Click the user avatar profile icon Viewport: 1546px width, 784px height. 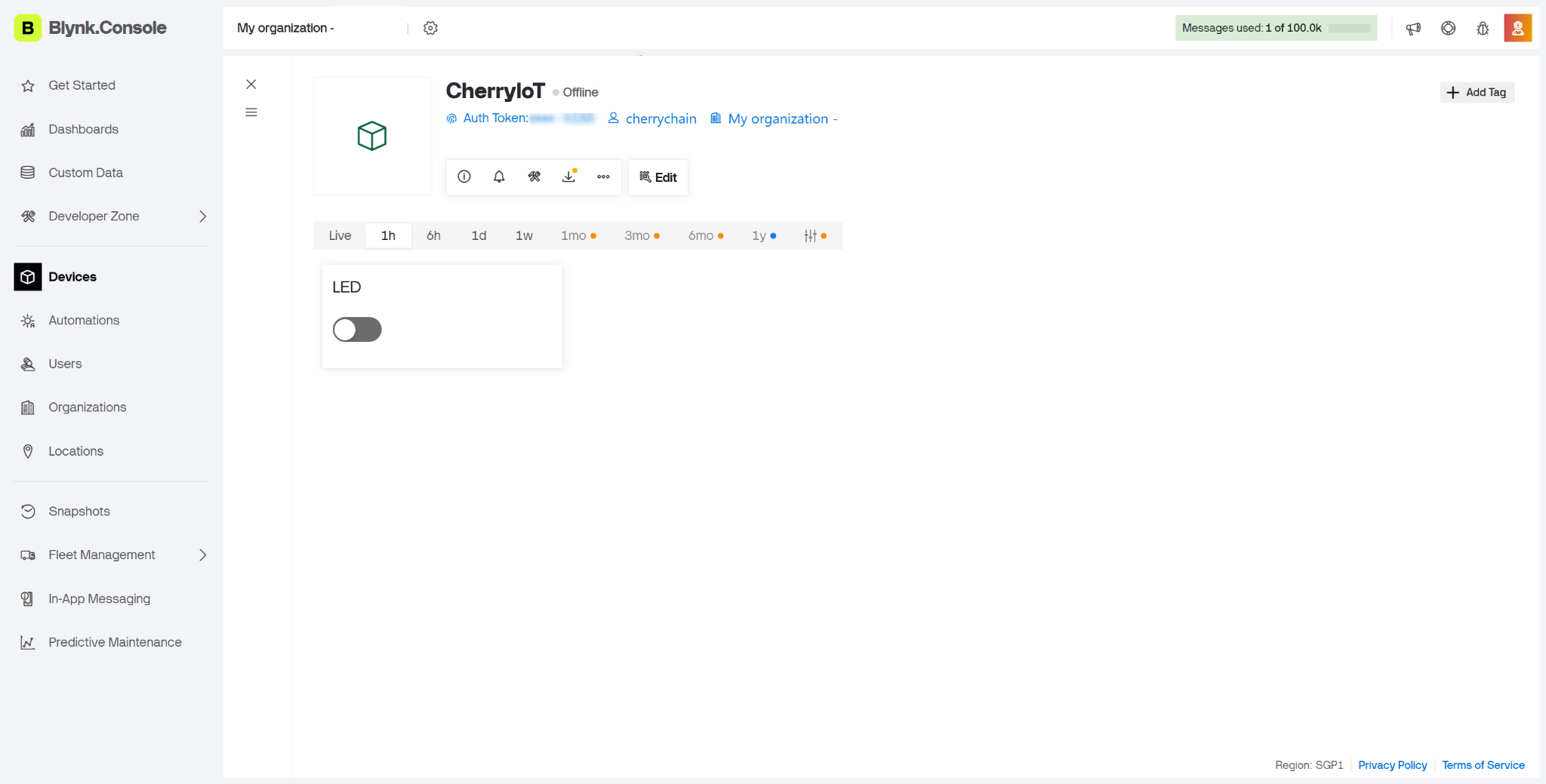tap(1517, 29)
